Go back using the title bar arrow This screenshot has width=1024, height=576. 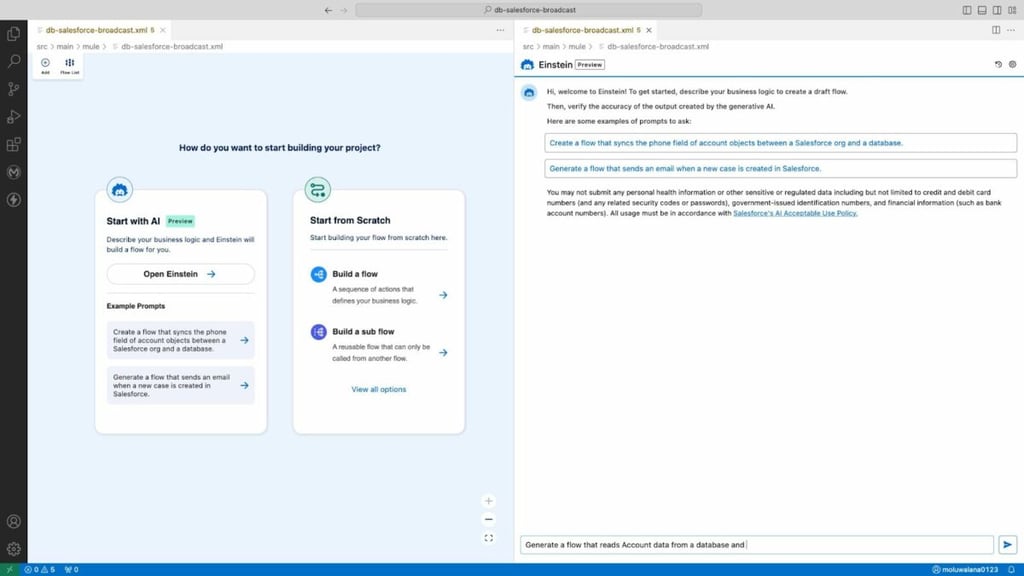coord(328,10)
